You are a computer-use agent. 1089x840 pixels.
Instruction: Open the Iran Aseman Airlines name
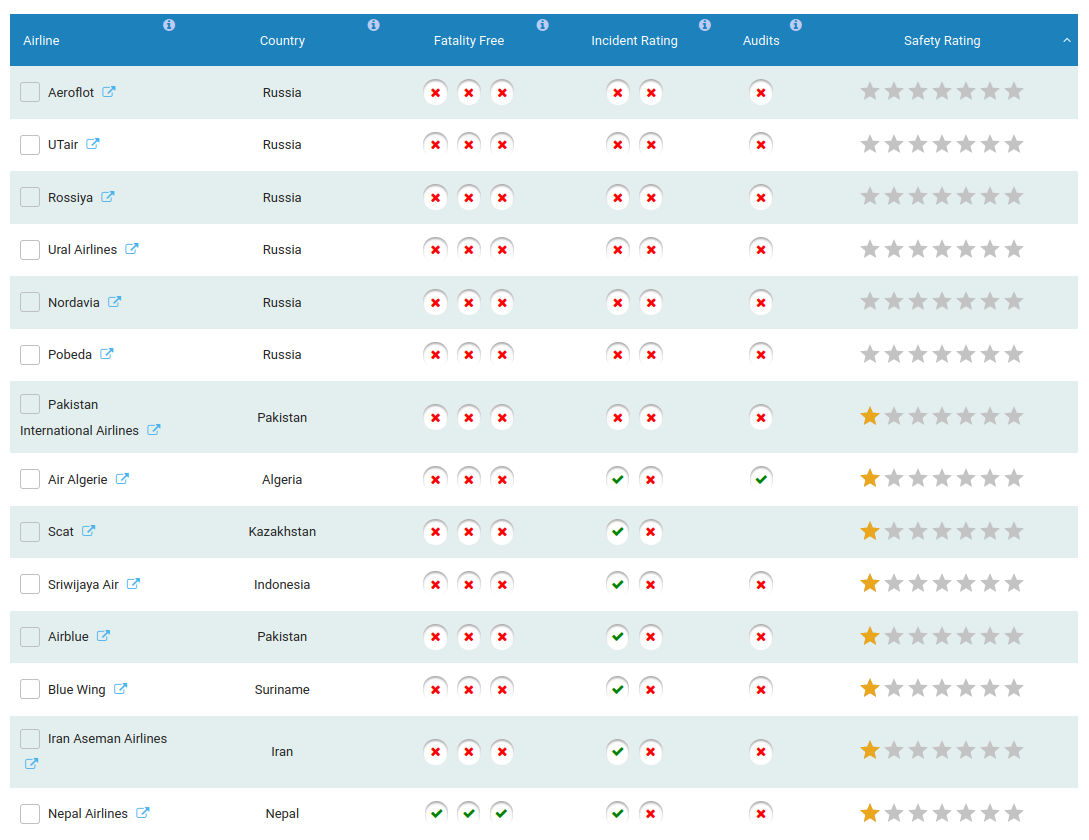pyautogui.click(x=108, y=739)
